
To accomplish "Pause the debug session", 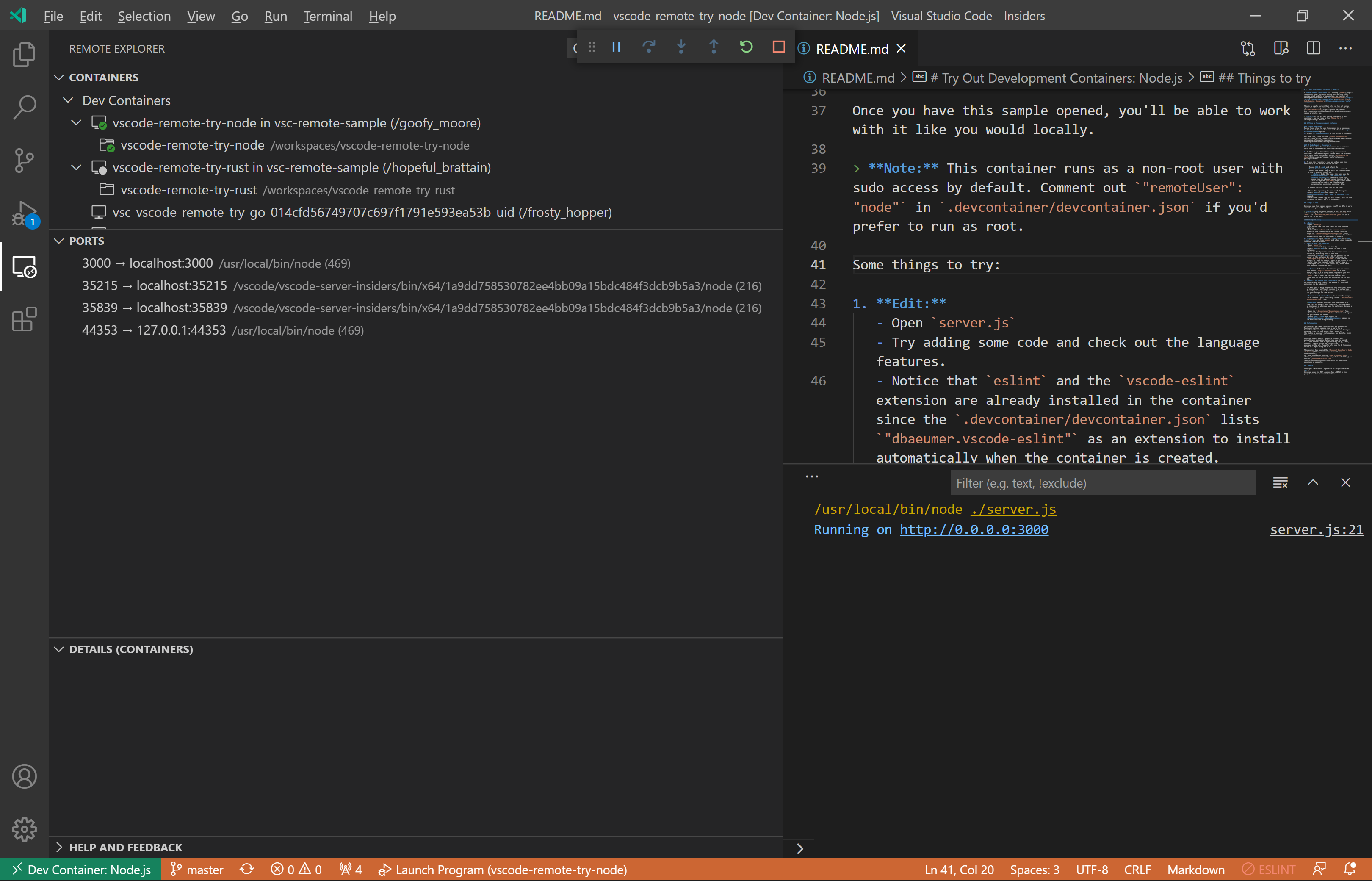I will [616, 47].
